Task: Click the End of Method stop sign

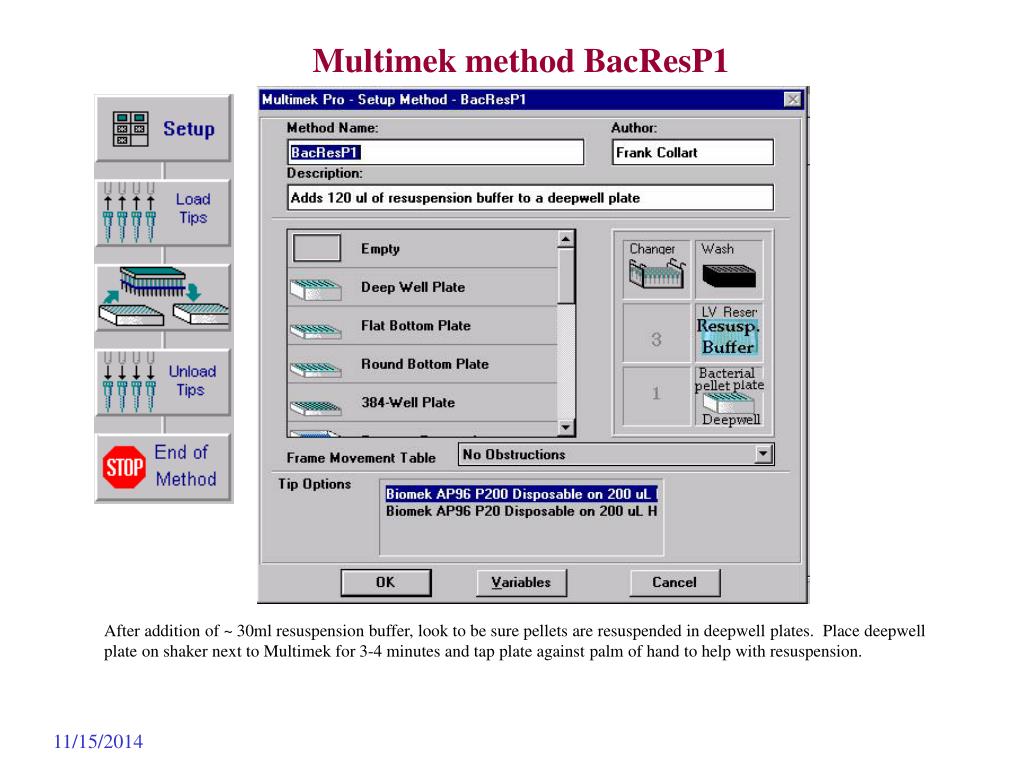Action: coord(124,467)
